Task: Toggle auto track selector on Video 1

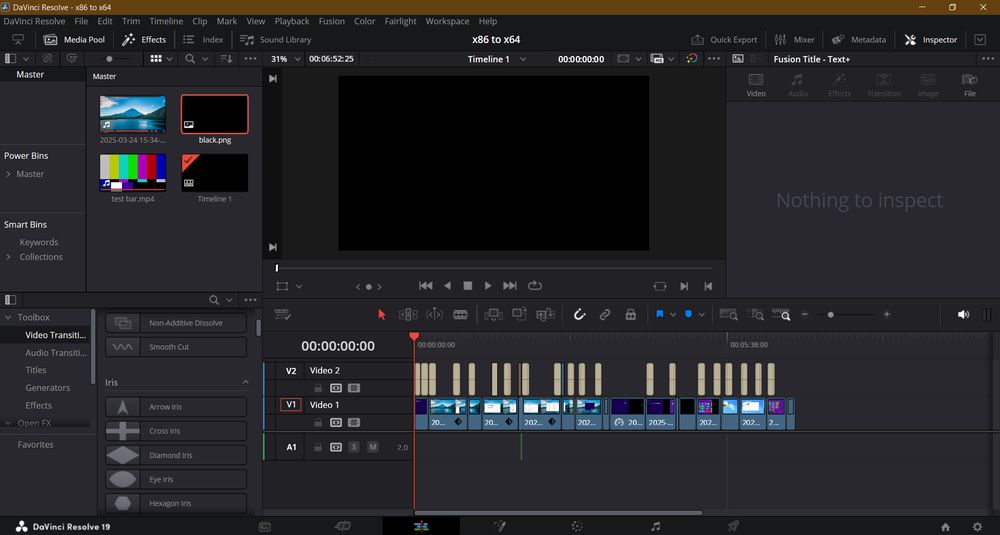Action: tap(336, 422)
